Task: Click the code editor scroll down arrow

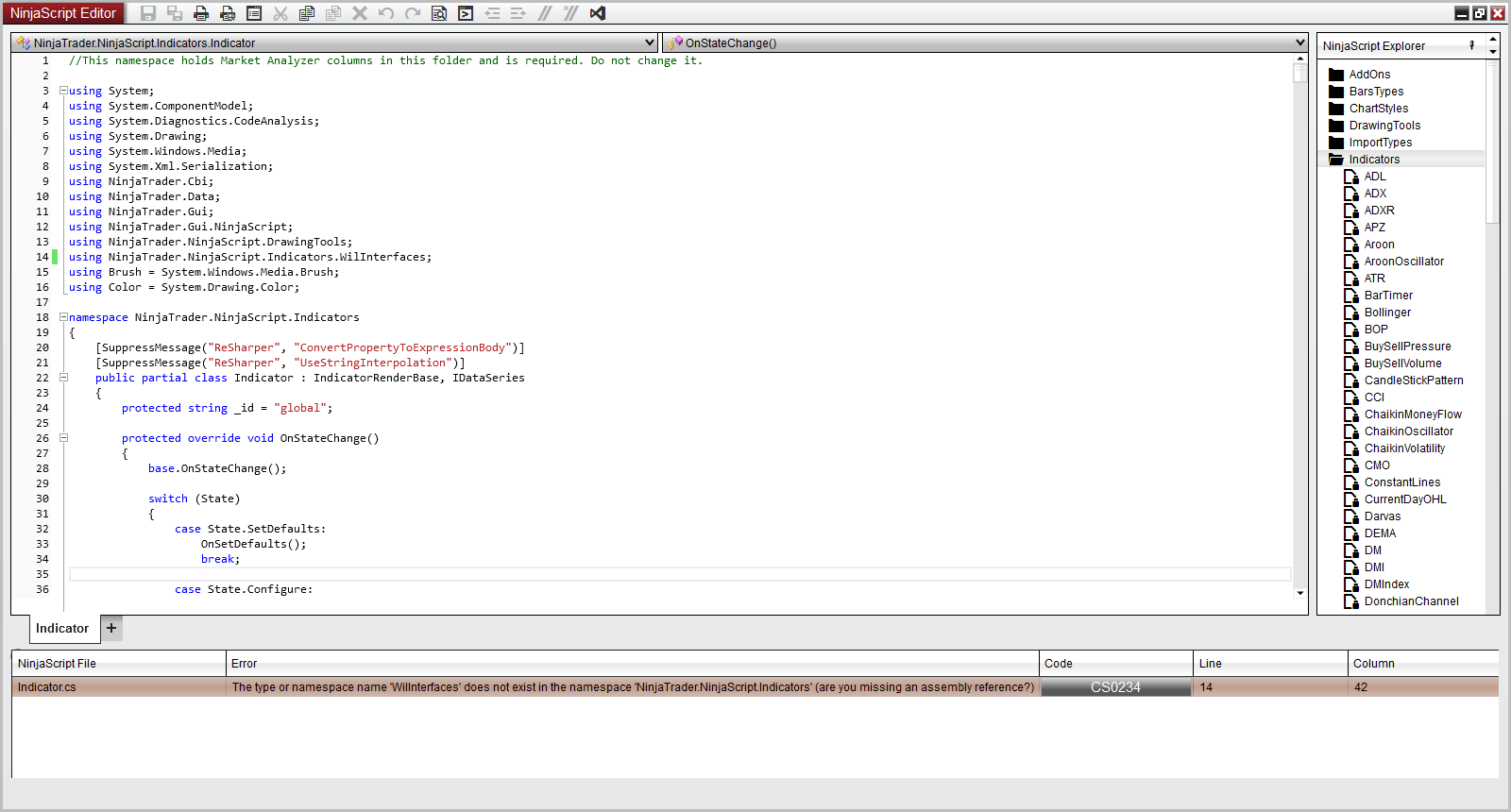Action: click(x=1300, y=593)
